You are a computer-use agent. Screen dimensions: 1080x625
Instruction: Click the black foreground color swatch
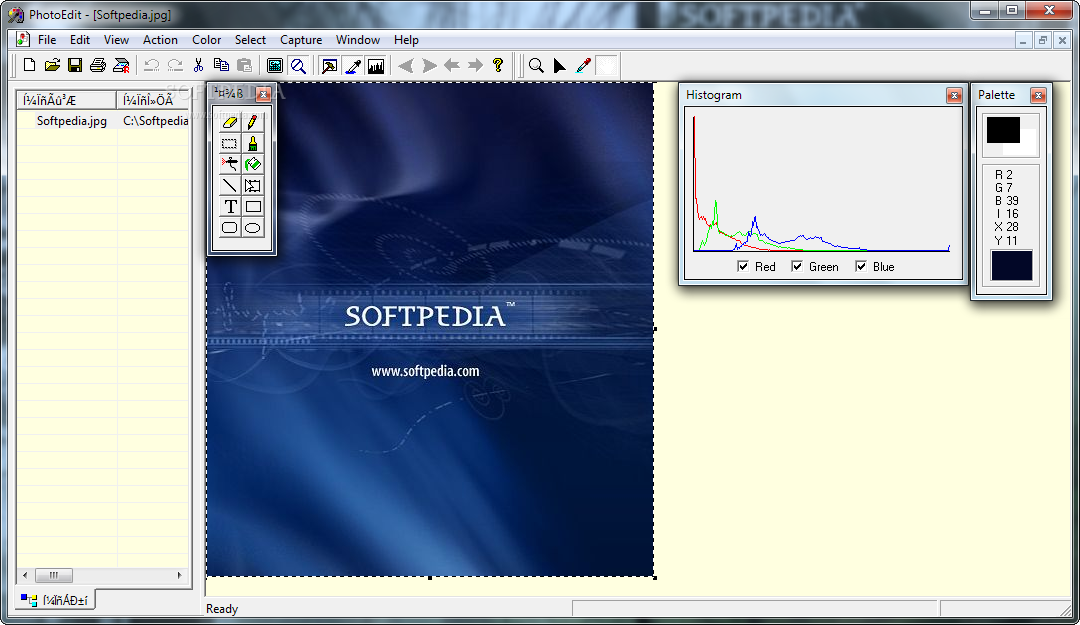[x=1003, y=130]
